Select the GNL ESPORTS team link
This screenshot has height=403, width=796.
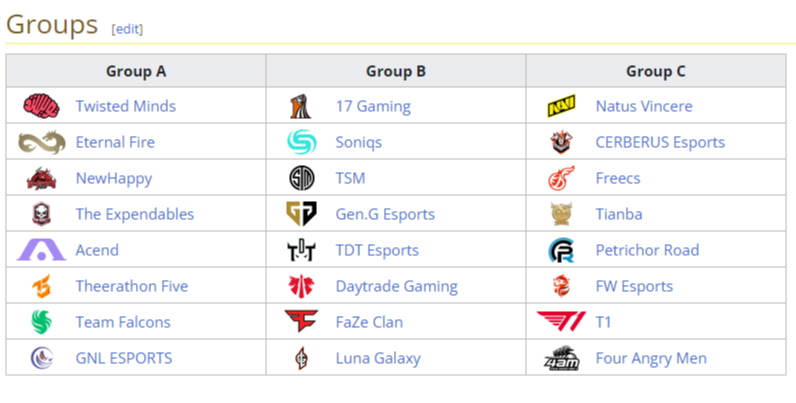124,358
